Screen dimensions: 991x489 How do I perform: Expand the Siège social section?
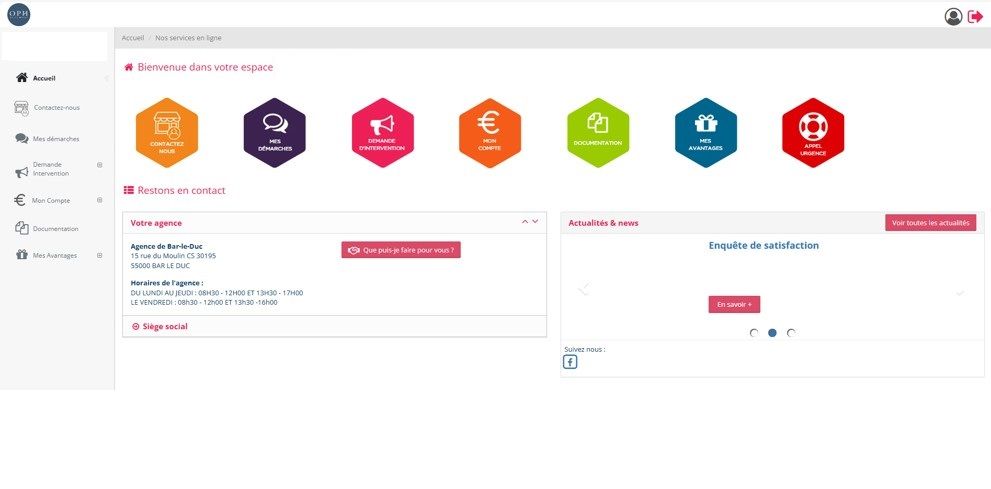160,326
